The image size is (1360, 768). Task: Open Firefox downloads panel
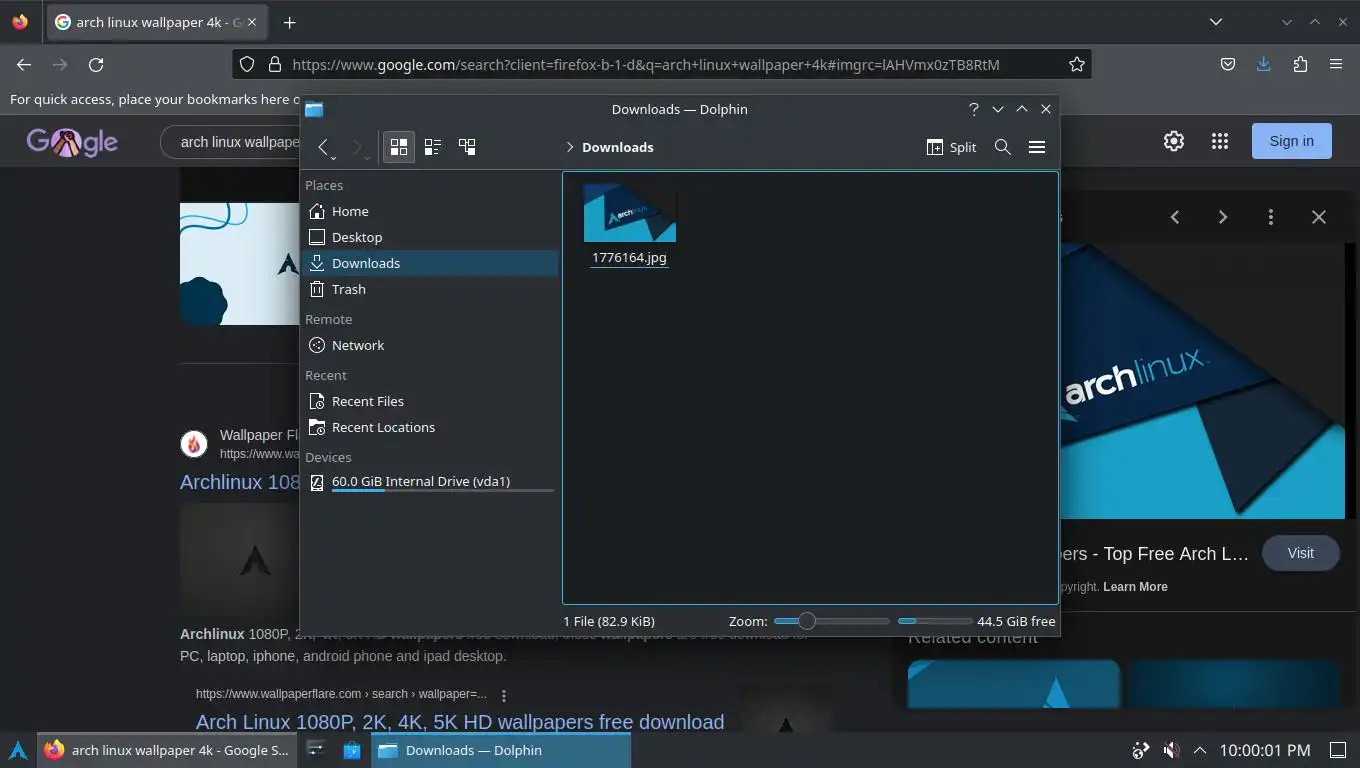tap(1264, 64)
